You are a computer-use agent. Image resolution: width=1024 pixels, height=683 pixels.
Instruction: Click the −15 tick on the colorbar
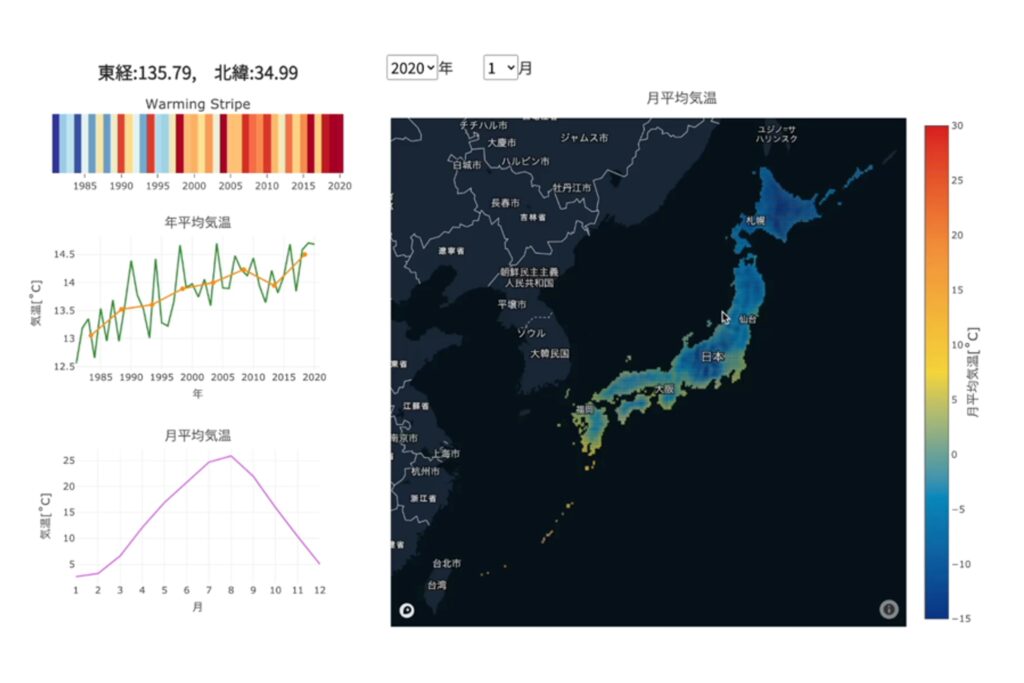point(960,618)
